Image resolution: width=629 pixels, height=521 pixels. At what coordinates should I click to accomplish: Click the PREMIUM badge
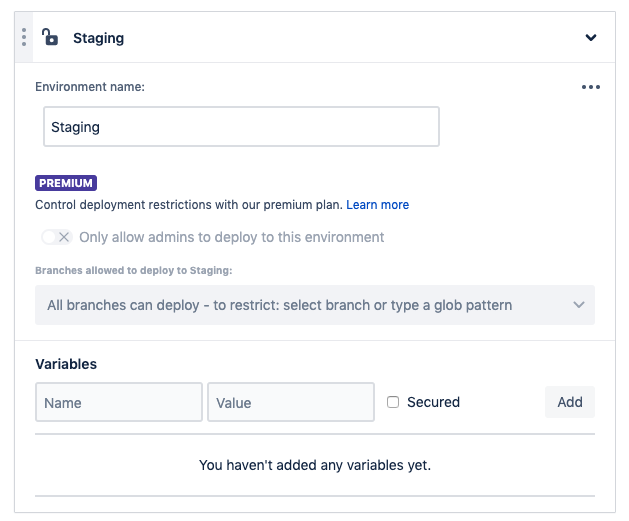click(66, 183)
